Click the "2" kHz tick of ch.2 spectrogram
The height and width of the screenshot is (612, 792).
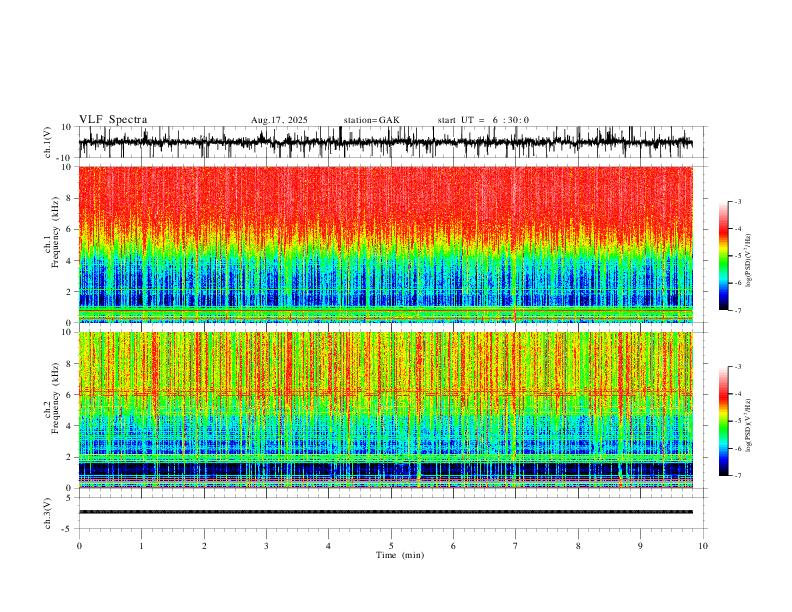(x=69, y=457)
